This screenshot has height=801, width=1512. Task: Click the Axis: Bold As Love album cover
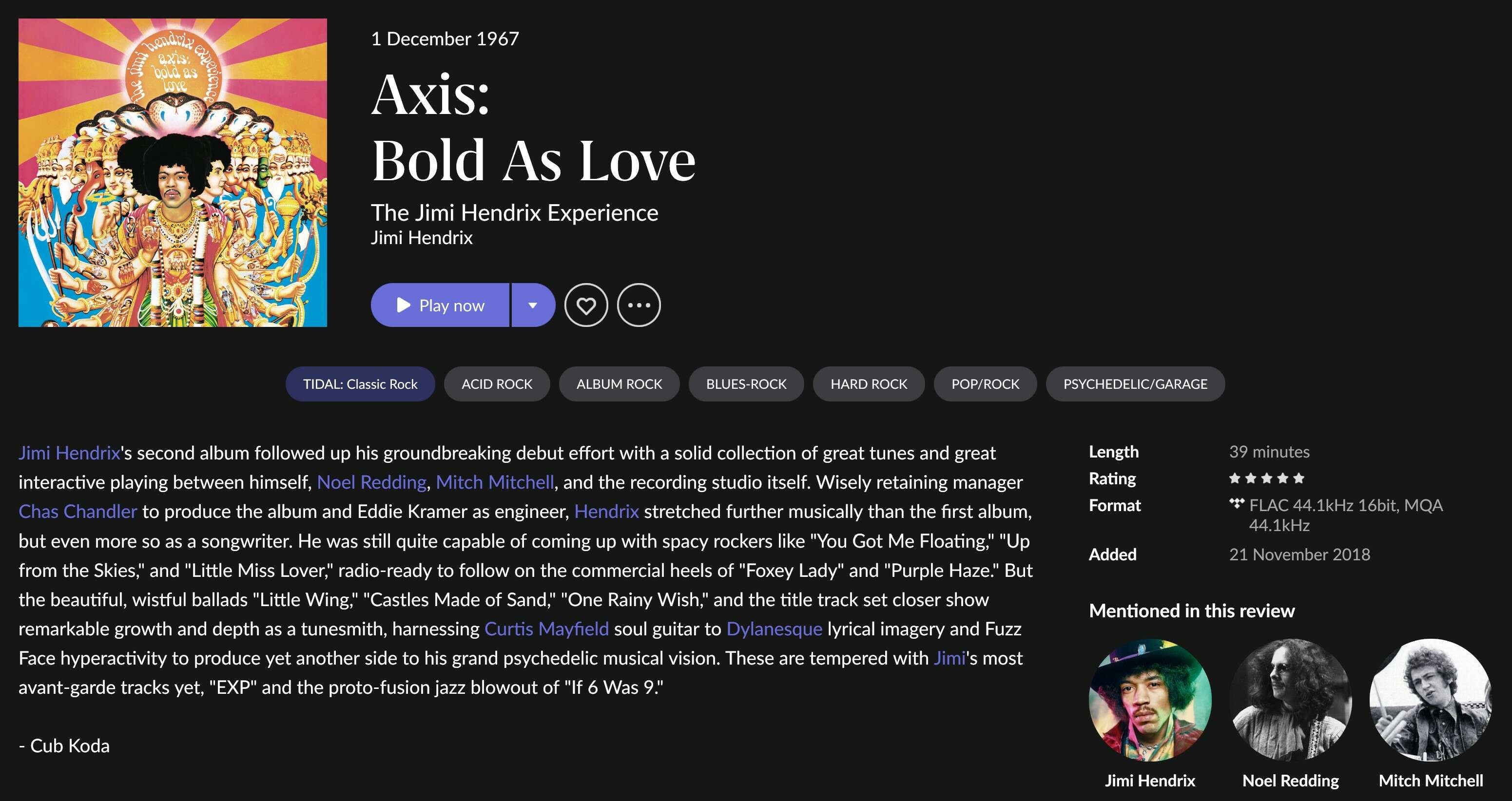(173, 172)
